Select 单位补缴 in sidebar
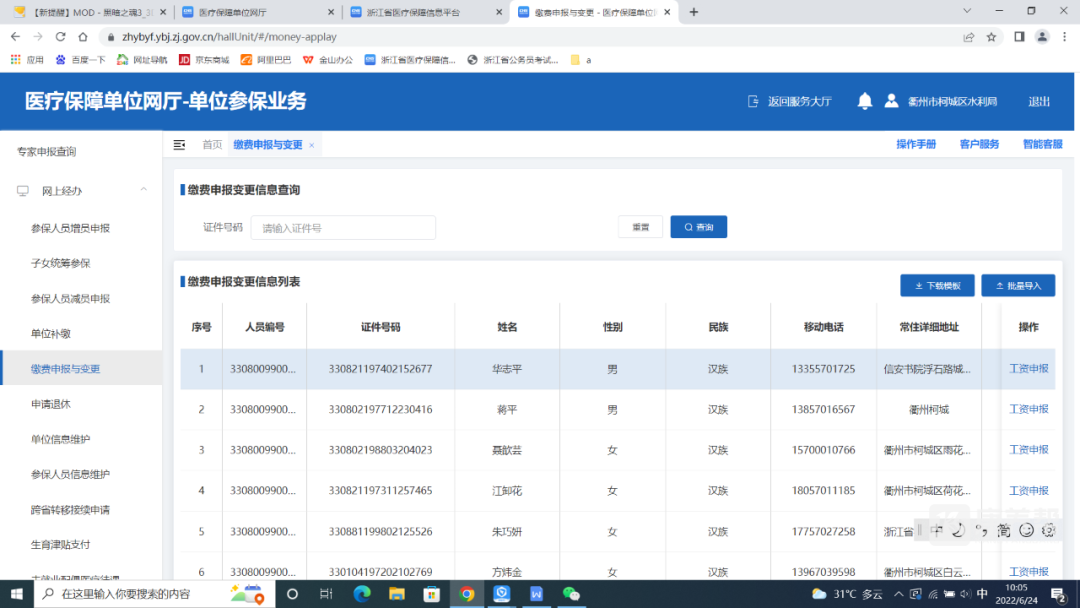 coord(51,333)
